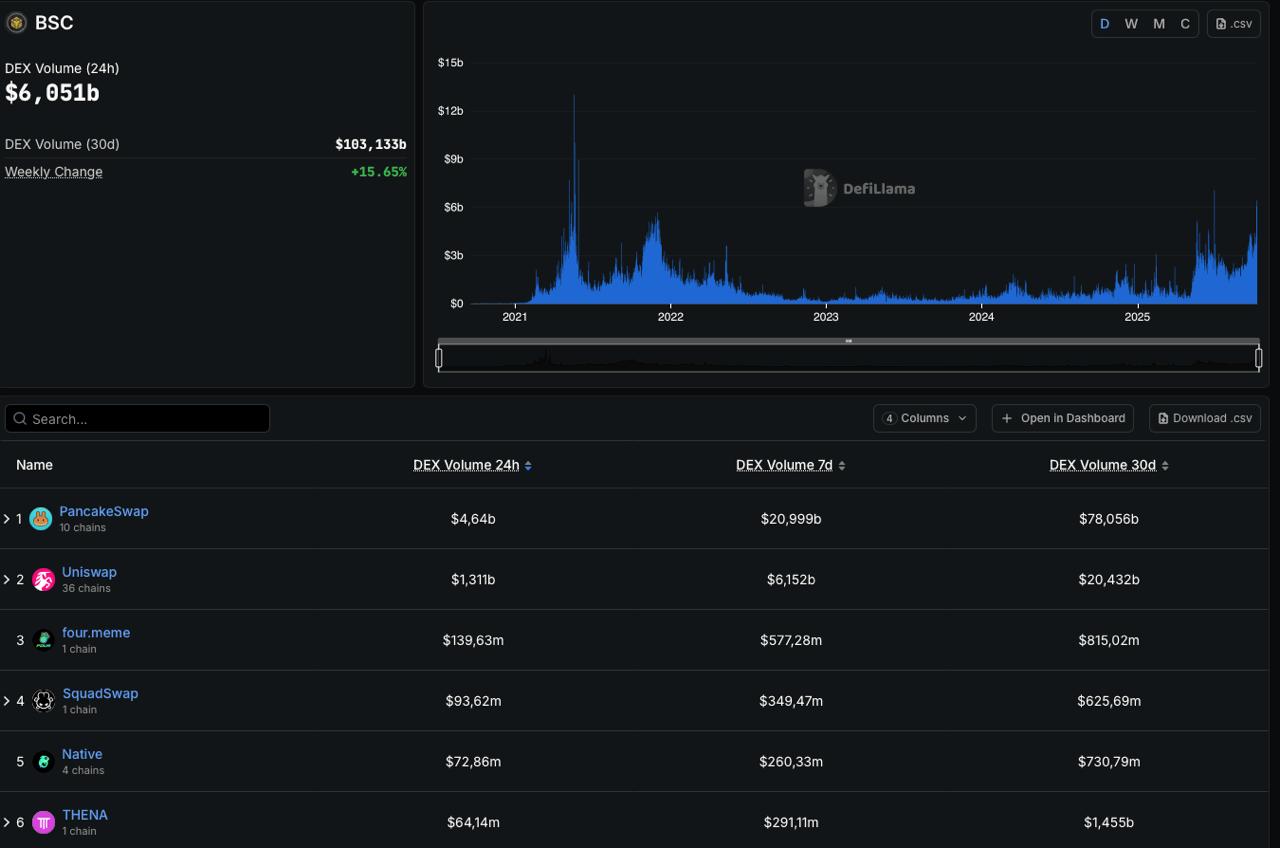Screen dimensions: 1280x848
Task: Click the BSC chain logo icon
Action: (16, 23)
